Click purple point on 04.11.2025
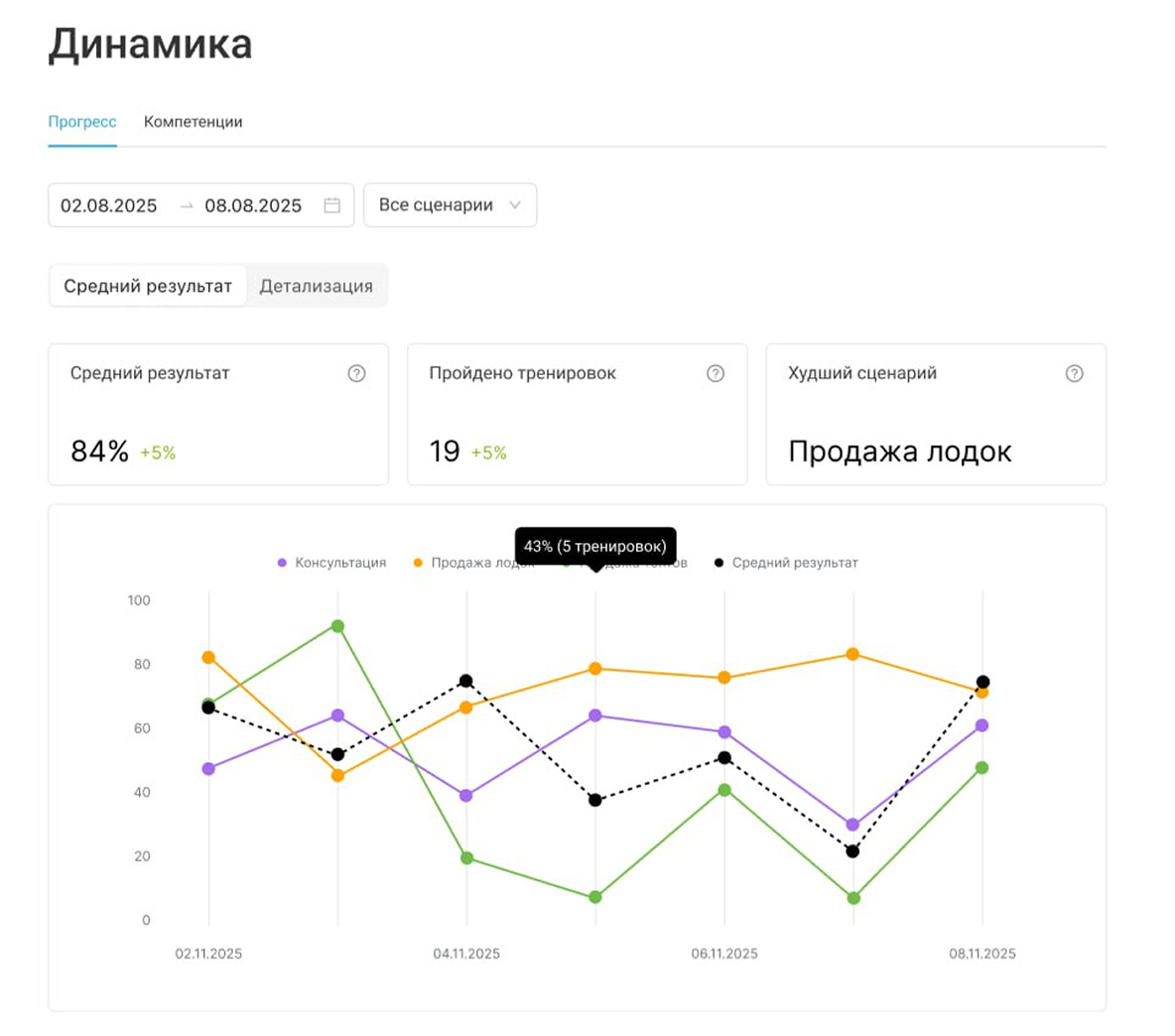 pyautogui.click(x=466, y=796)
